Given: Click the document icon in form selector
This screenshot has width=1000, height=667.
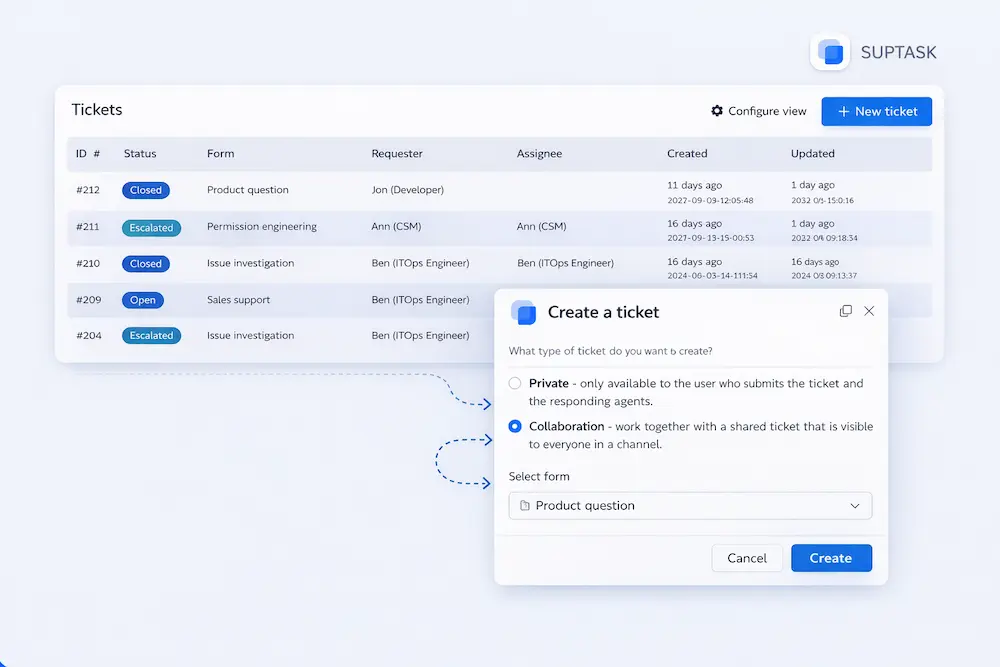Looking at the screenshot, I should click(x=524, y=506).
